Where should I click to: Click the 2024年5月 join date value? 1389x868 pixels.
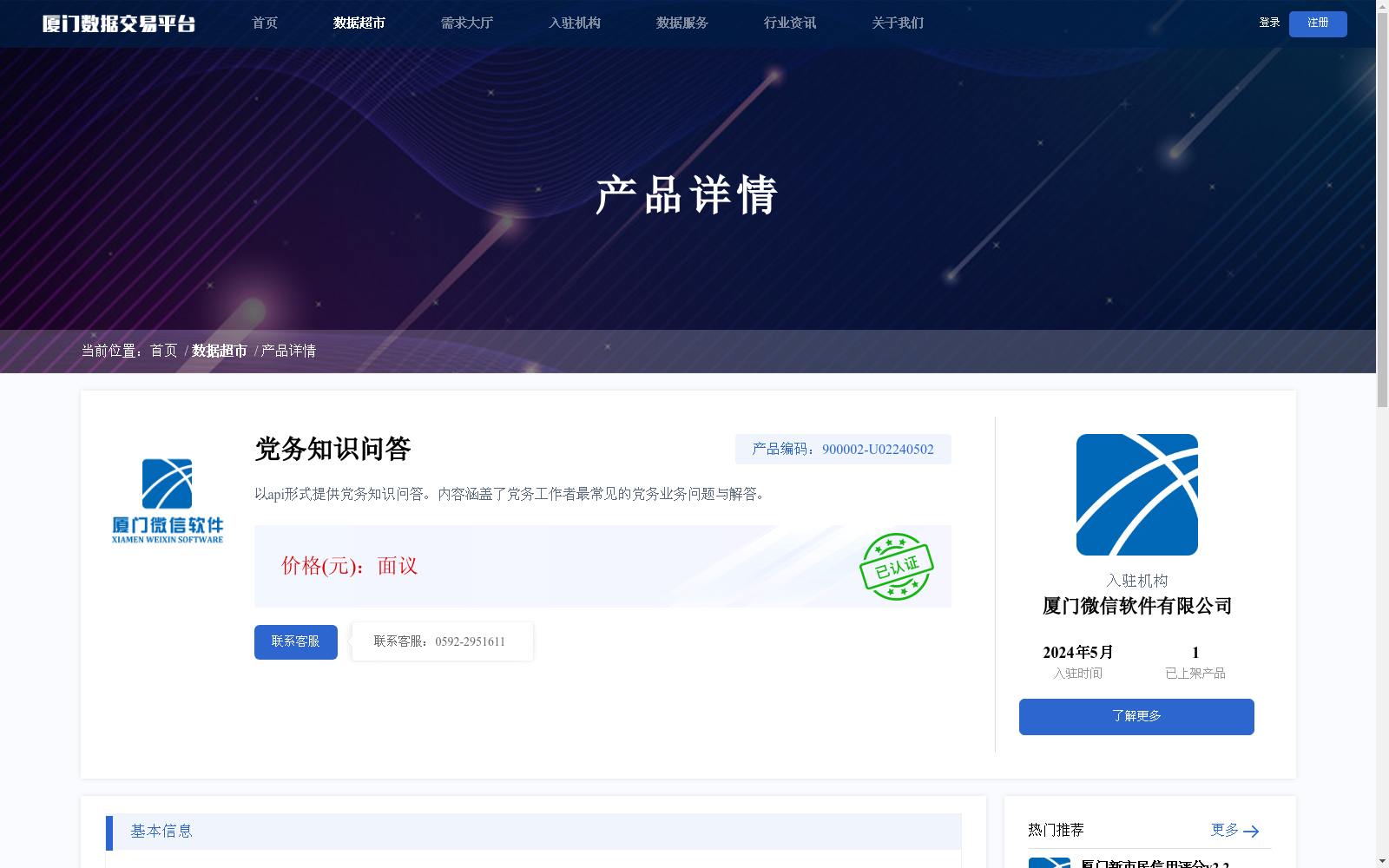click(x=1078, y=653)
